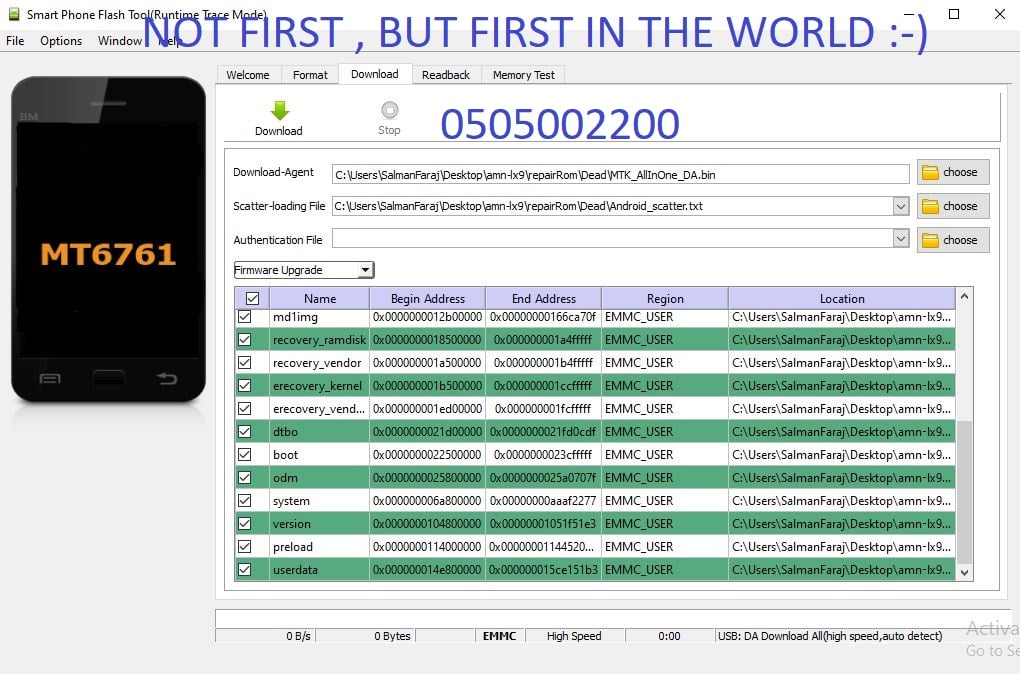Screen dimensions: 1020x674
Task: Click the 0 Bytes status entry
Action: (x=392, y=636)
